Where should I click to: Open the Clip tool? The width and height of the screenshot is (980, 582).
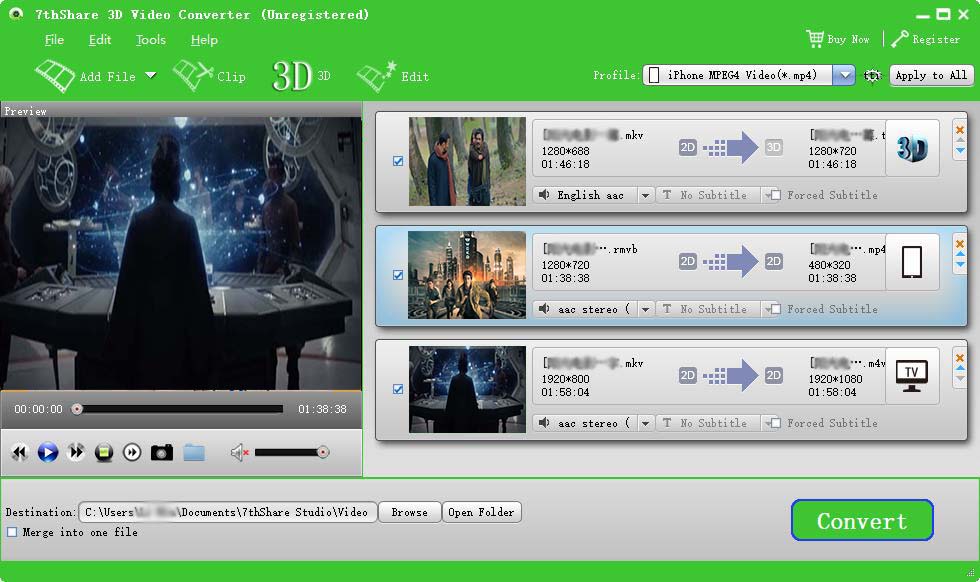tap(211, 75)
